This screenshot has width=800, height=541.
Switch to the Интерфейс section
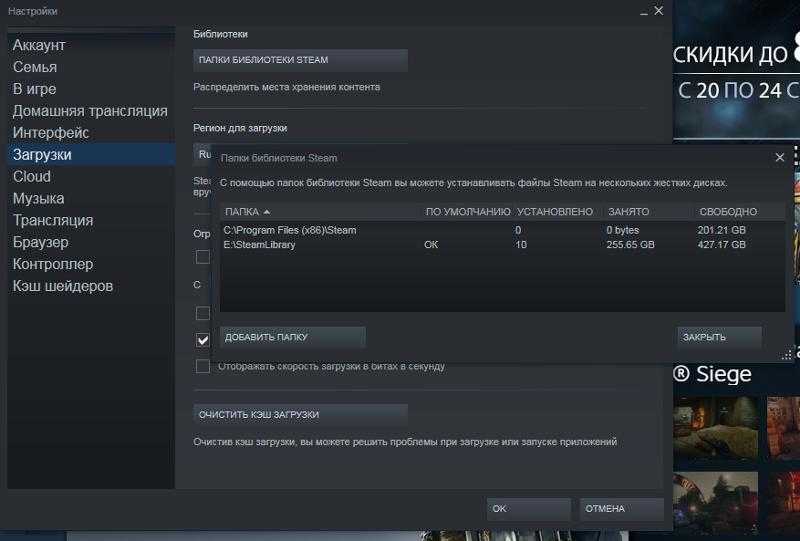(x=51, y=133)
